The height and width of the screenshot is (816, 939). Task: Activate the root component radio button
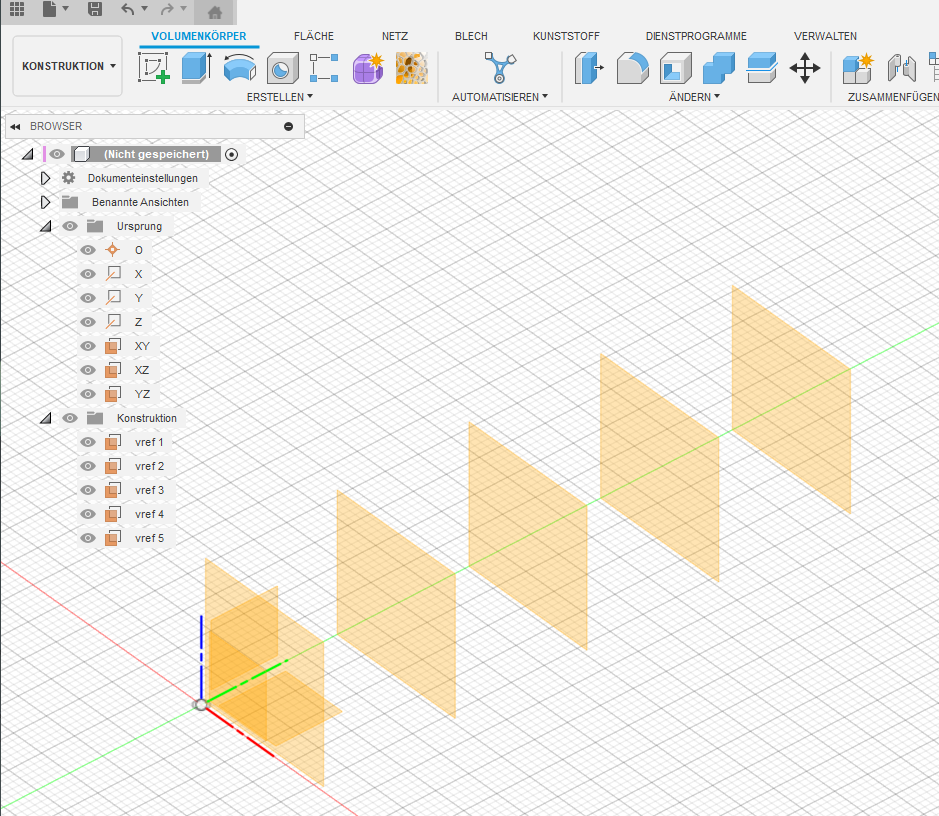[x=231, y=154]
